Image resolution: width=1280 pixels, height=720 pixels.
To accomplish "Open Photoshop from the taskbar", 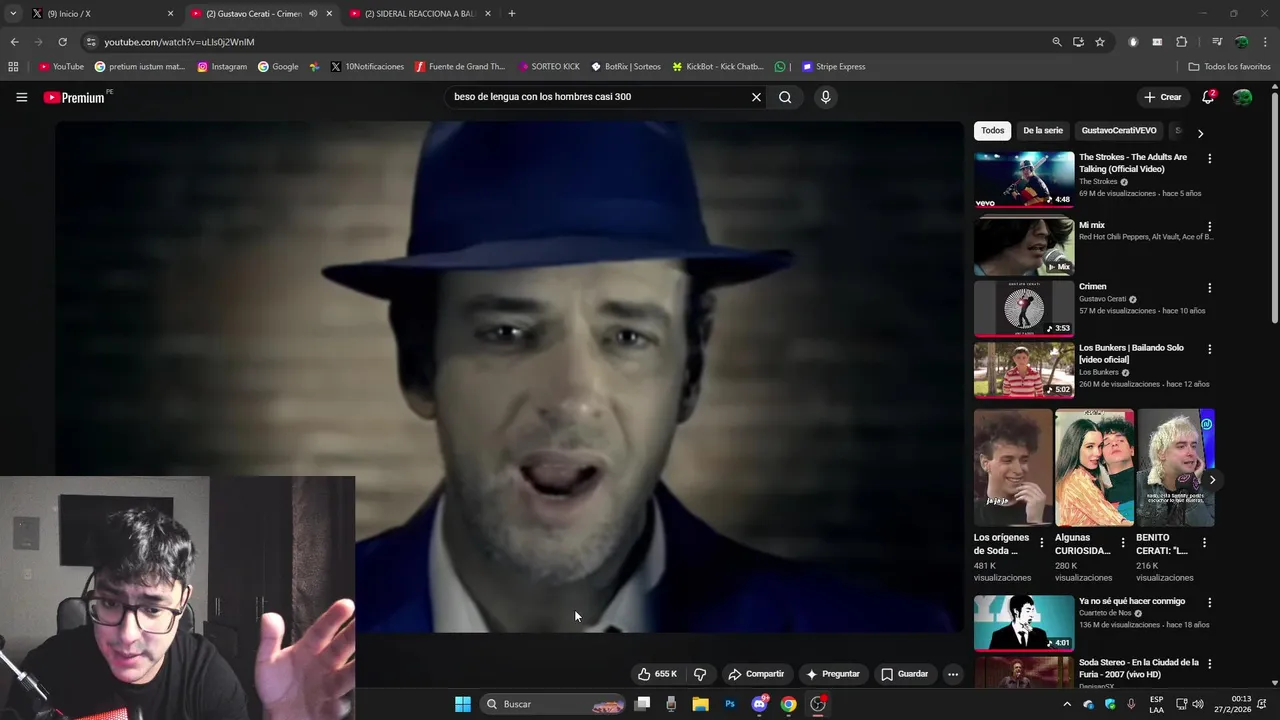I will [x=730, y=704].
